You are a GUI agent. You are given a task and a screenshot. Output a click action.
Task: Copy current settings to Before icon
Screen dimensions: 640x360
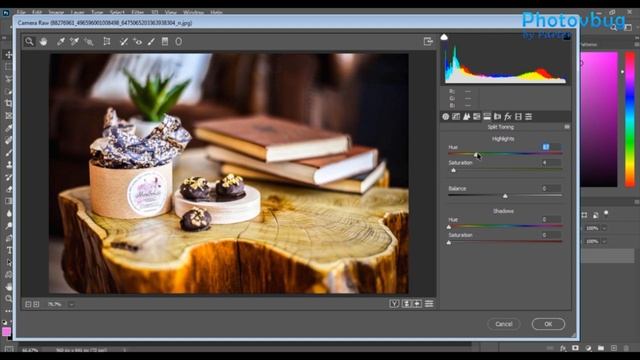point(417,304)
